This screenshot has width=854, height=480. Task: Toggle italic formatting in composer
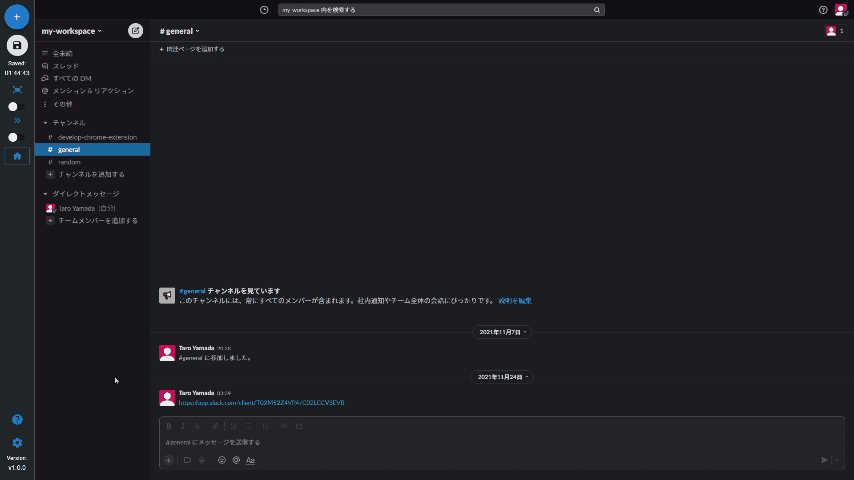(183, 426)
